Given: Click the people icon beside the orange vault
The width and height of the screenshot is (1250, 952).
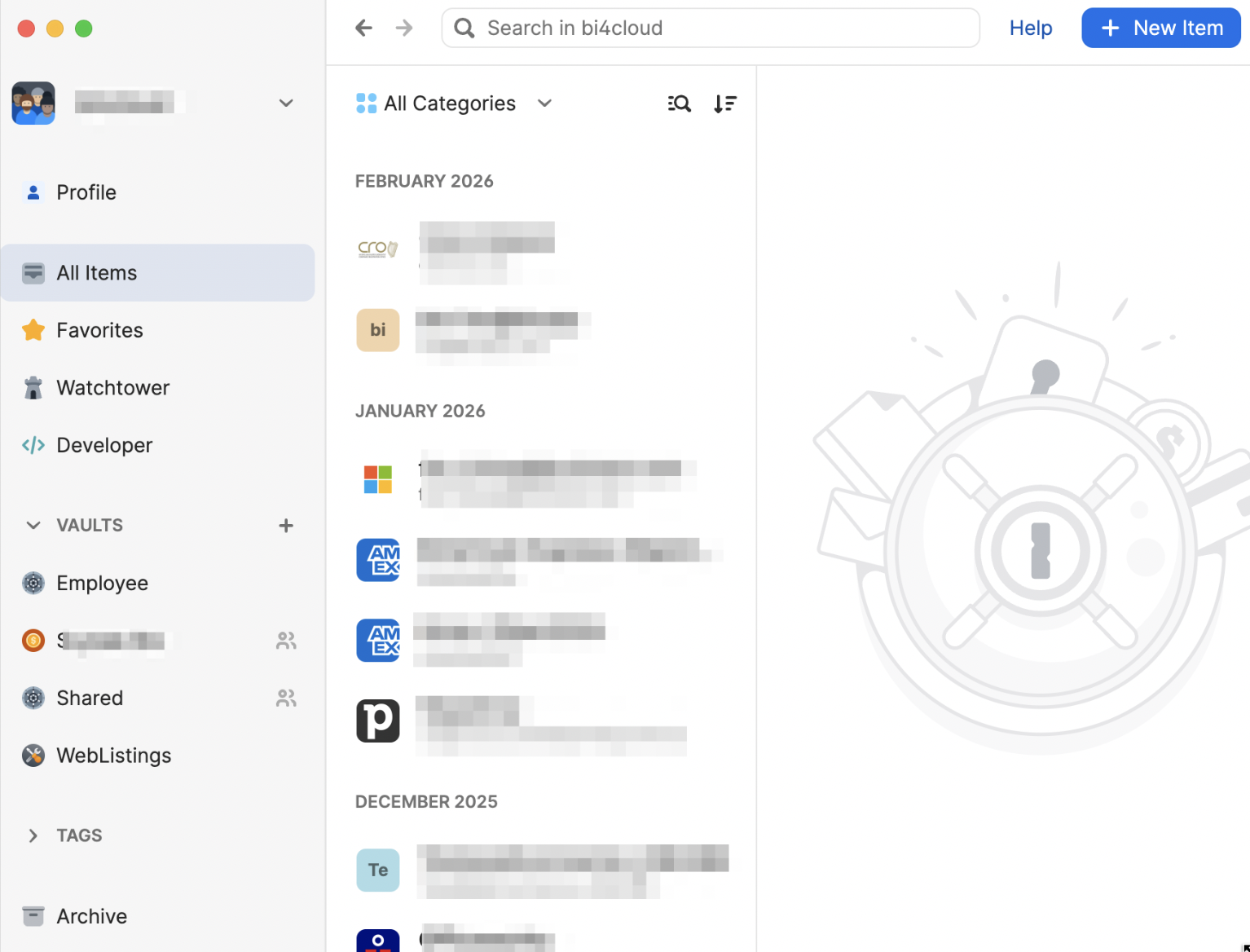Looking at the screenshot, I should (x=286, y=641).
